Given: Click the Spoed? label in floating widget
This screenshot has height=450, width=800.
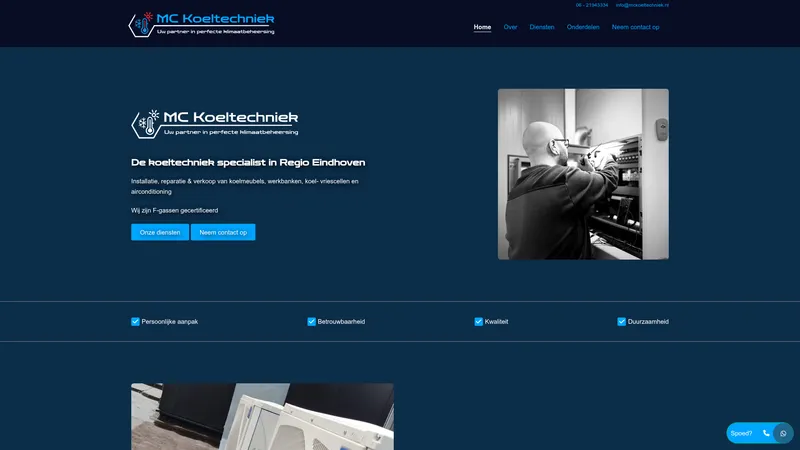Looking at the screenshot, I should pyautogui.click(x=741, y=433).
